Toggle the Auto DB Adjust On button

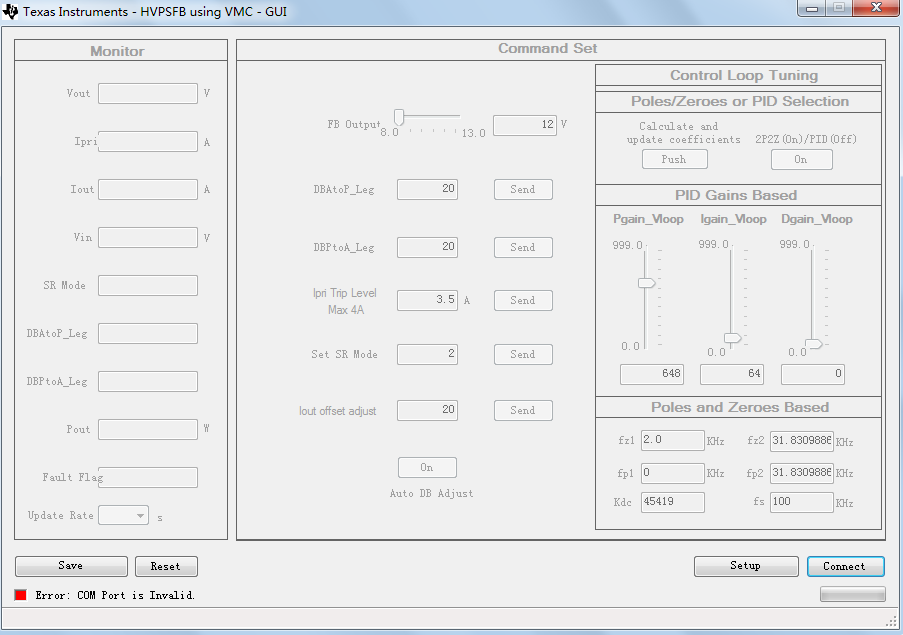tap(427, 467)
